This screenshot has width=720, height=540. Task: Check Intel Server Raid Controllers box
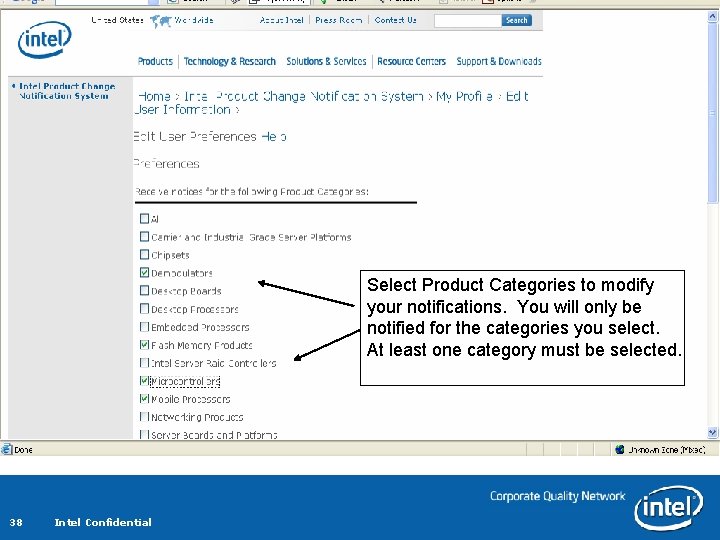click(x=145, y=362)
